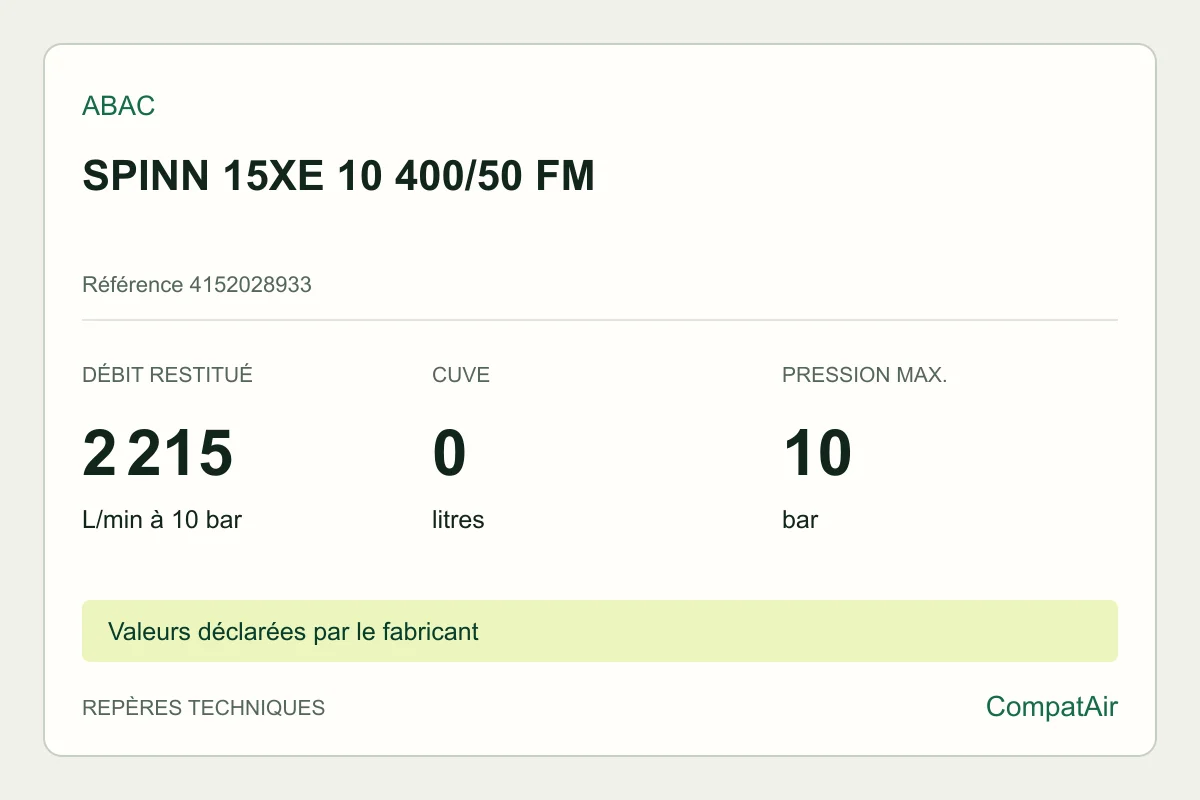Click the 400/50 FM part of the title
Screen dimensions: 1200x800
point(495,176)
